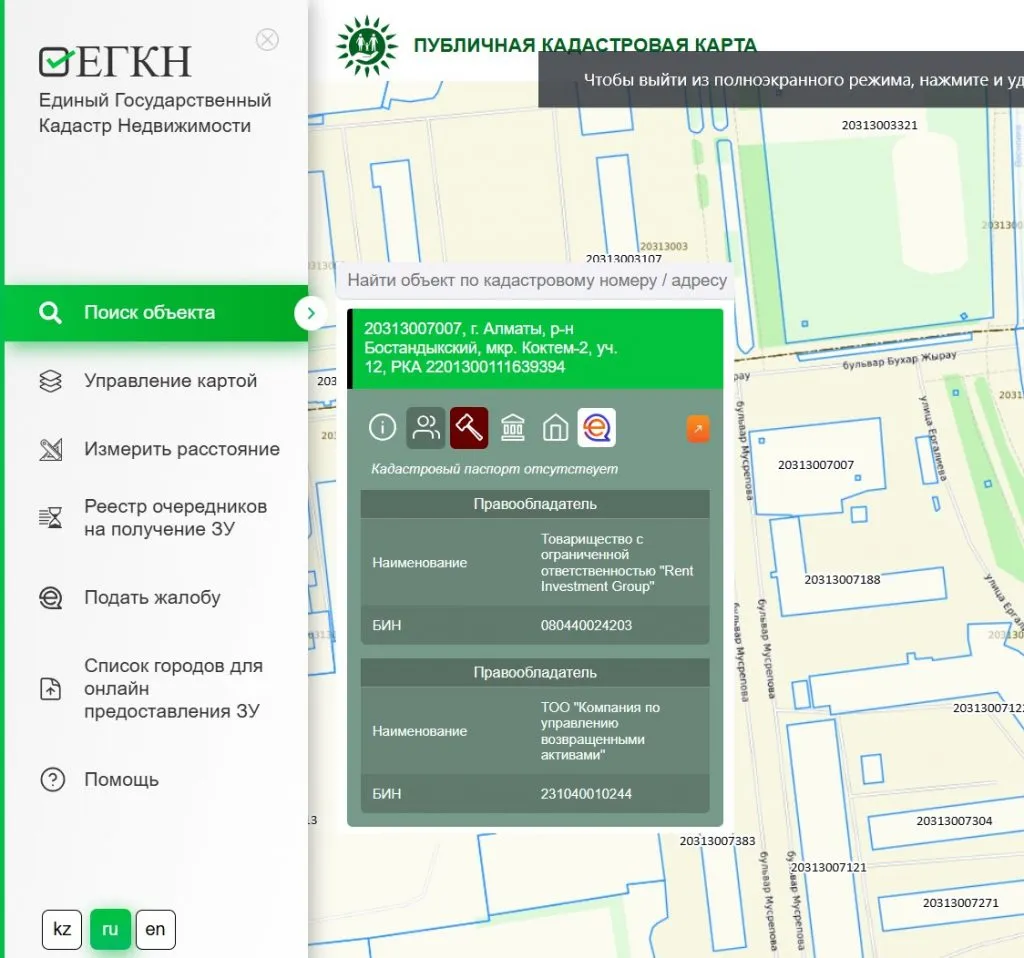1024x958 pixels.
Task: Open Реестр очередников на получение ЗУ
Action: [x=175, y=517]
